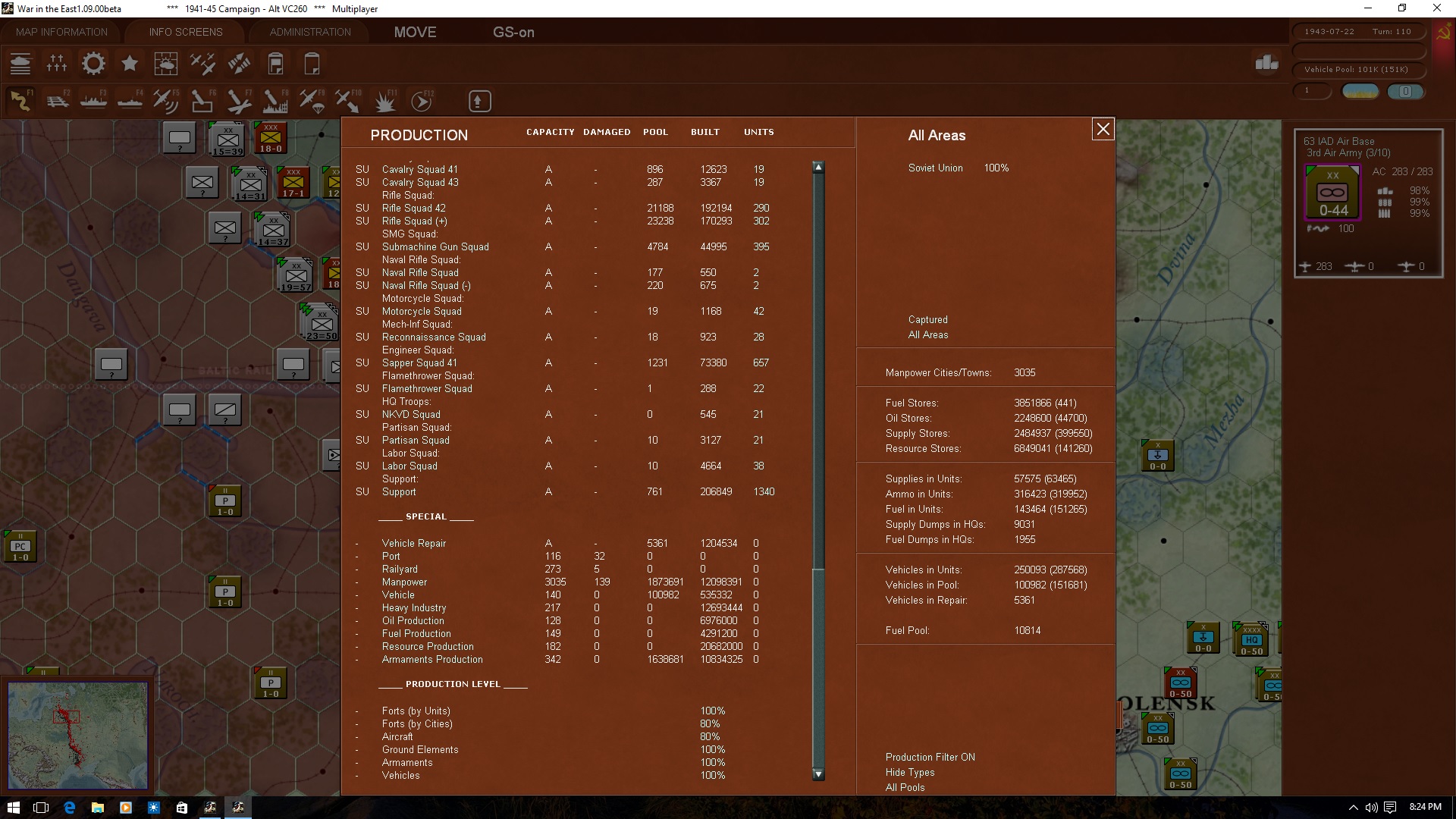Click scrollbar up arrow in Production list
Screen dimensions: 1456x819
pos(818,167)
